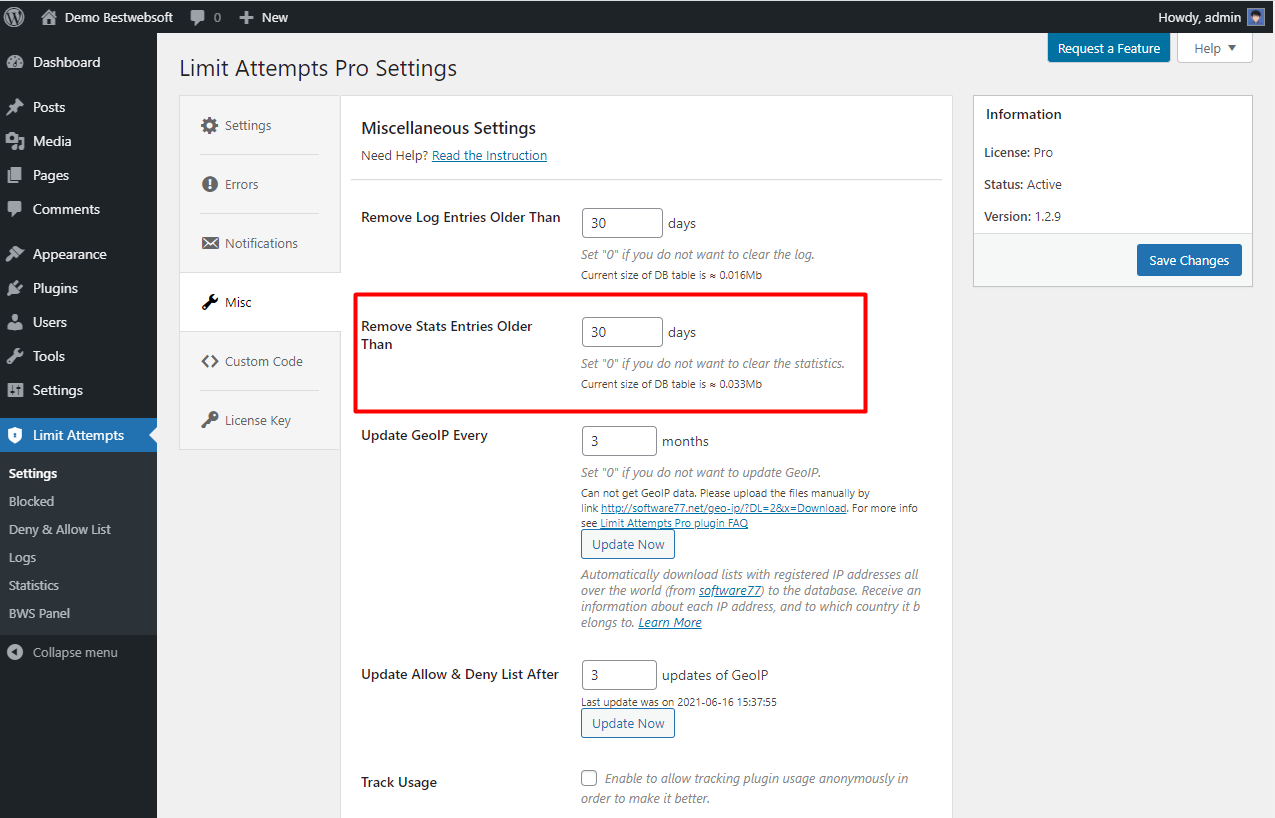Click the Dashboard gauge icon
This screenshot has width=1275, height=818.
click(x=15, y=62)
